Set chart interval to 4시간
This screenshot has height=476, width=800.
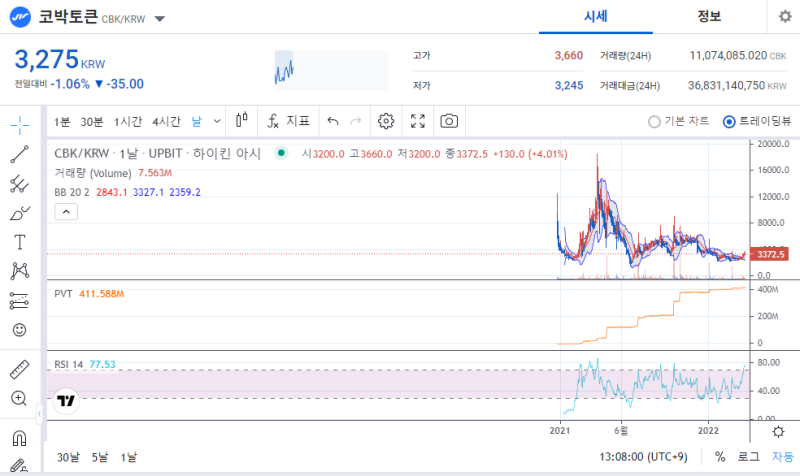[x=166, y=122]
